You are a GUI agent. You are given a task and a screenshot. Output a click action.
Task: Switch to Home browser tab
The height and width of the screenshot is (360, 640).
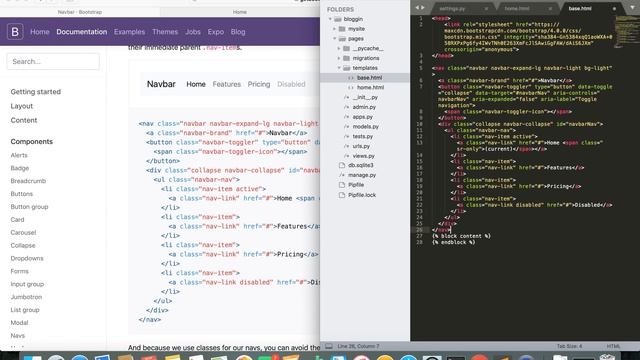(240, 12)
